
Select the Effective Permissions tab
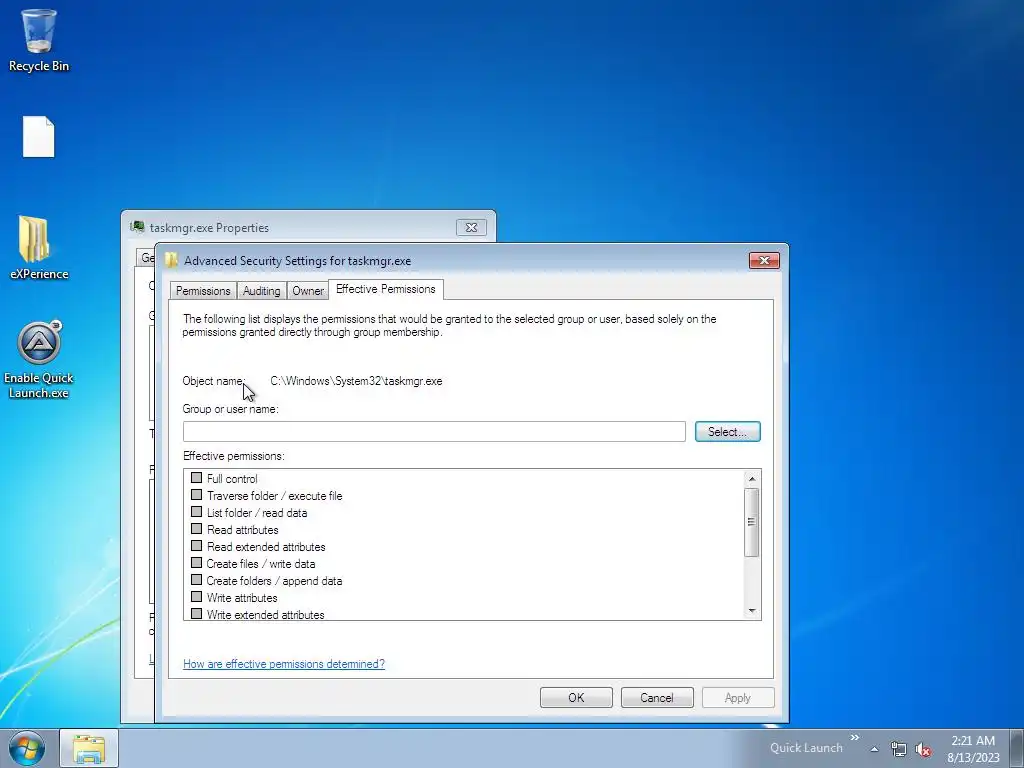[385, 289]
